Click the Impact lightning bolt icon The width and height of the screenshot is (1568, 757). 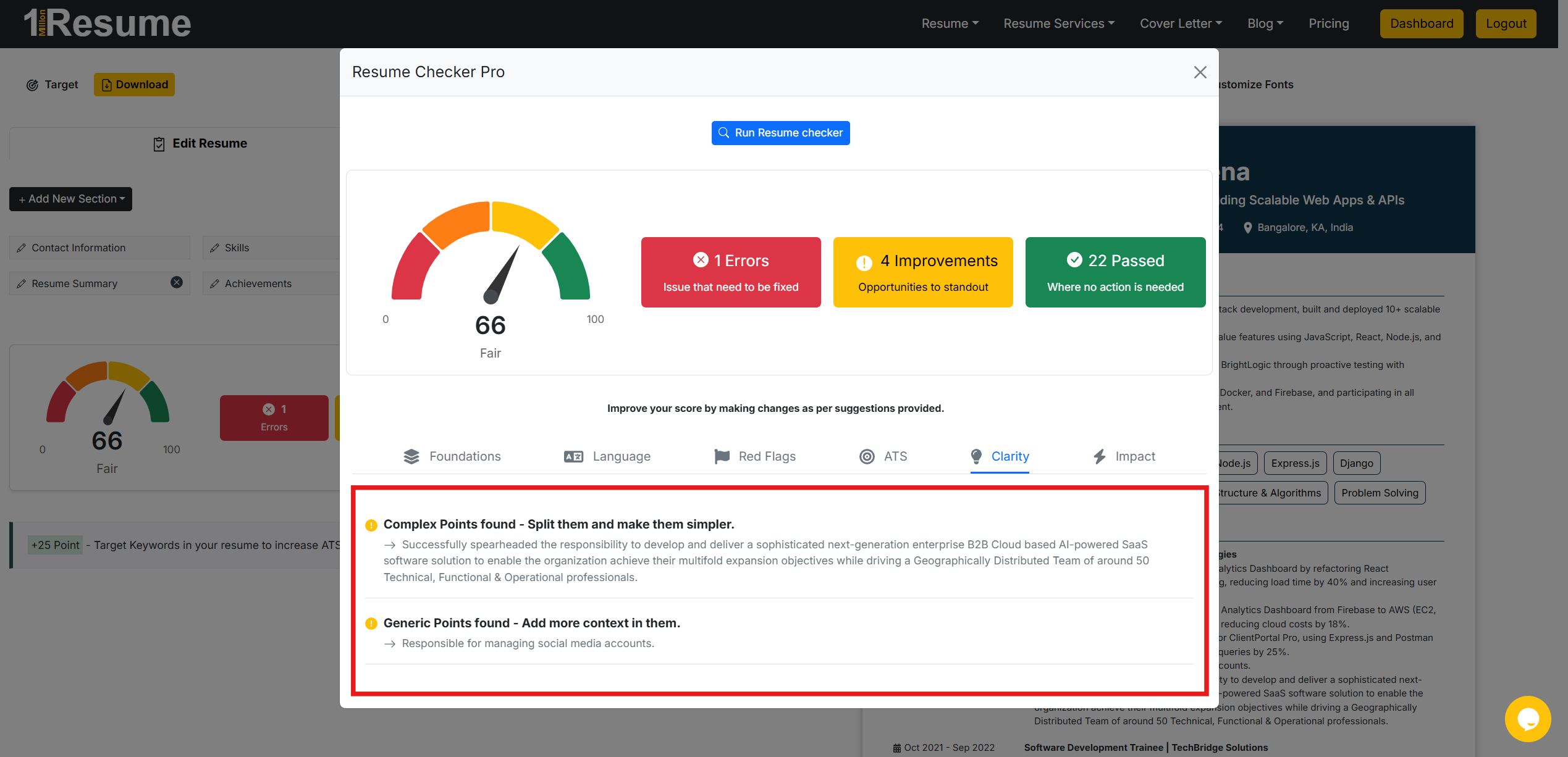coord(1100,456)
